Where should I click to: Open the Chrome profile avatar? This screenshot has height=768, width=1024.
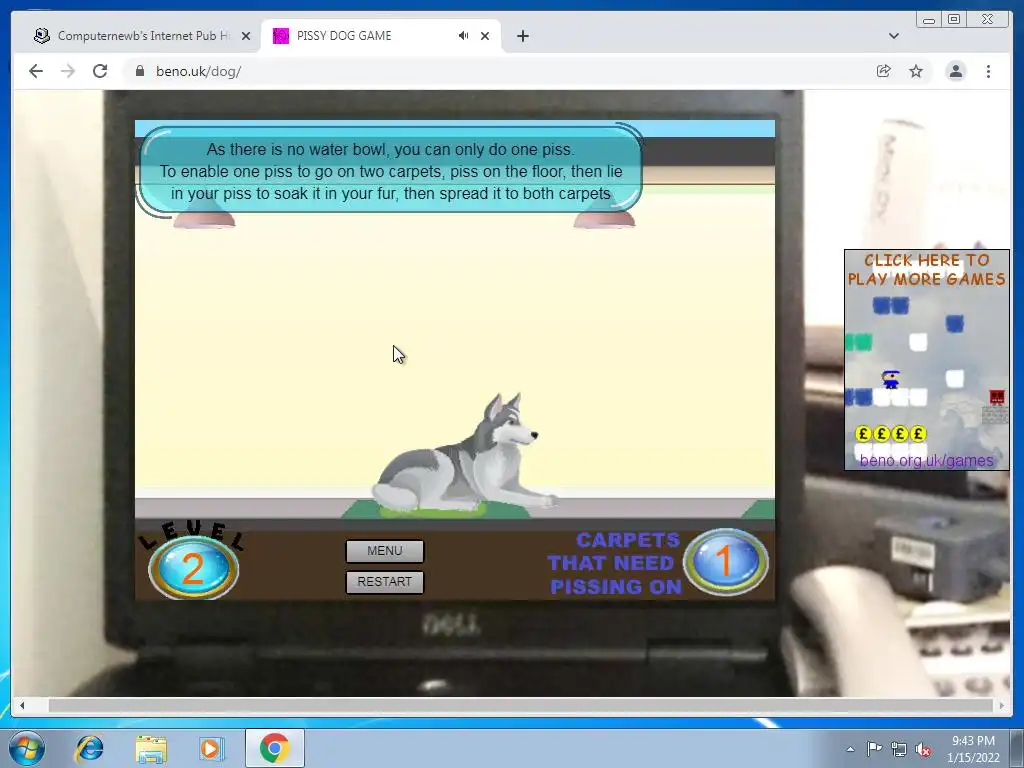pyautogui.click(x=955, y=71)
